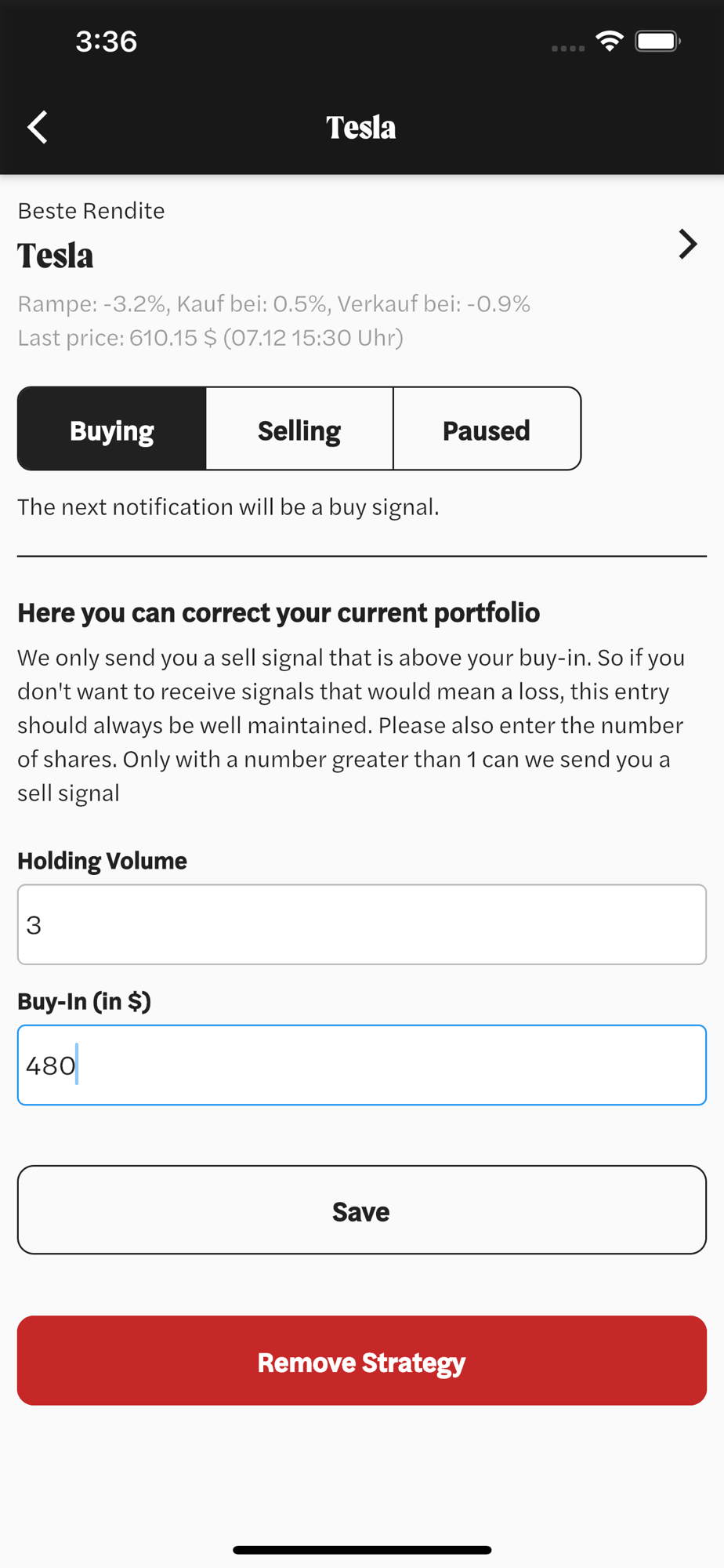This screenshot has width=724, height=1568.
Task: Tap the Tesla header title
Action: click(361, 128)
